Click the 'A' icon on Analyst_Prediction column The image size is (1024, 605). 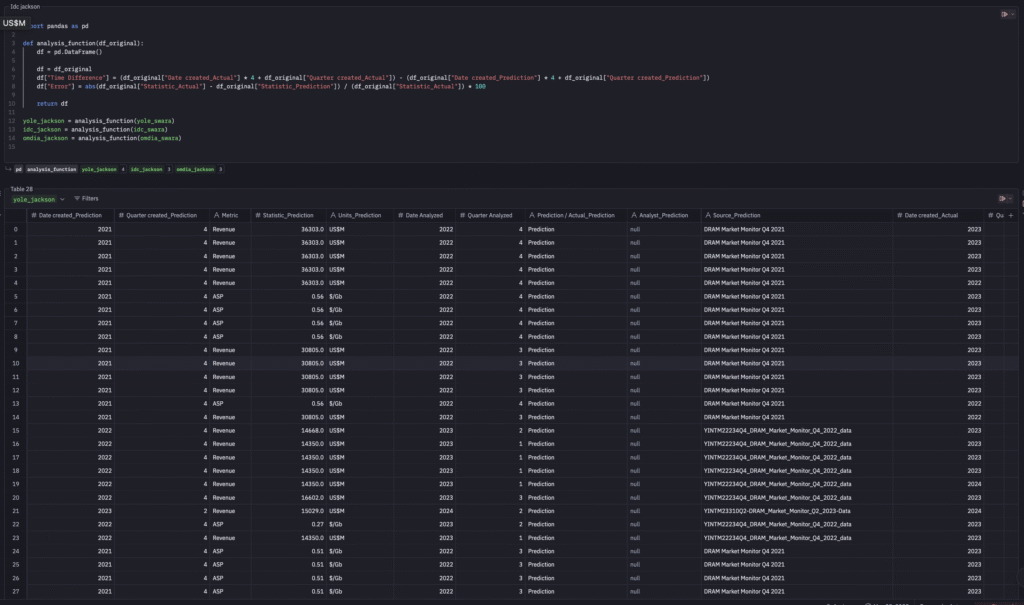tap(634, 215)
